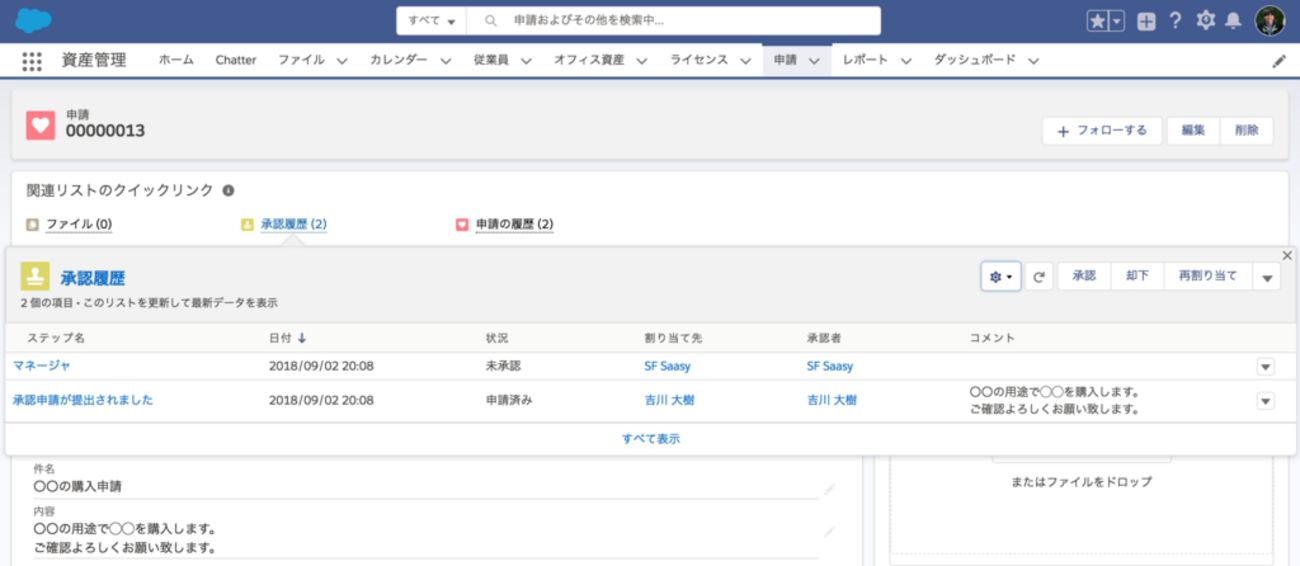Click the 再割り当て button
Viewport: 1300px width, 566px height.
pos(1208,276)
